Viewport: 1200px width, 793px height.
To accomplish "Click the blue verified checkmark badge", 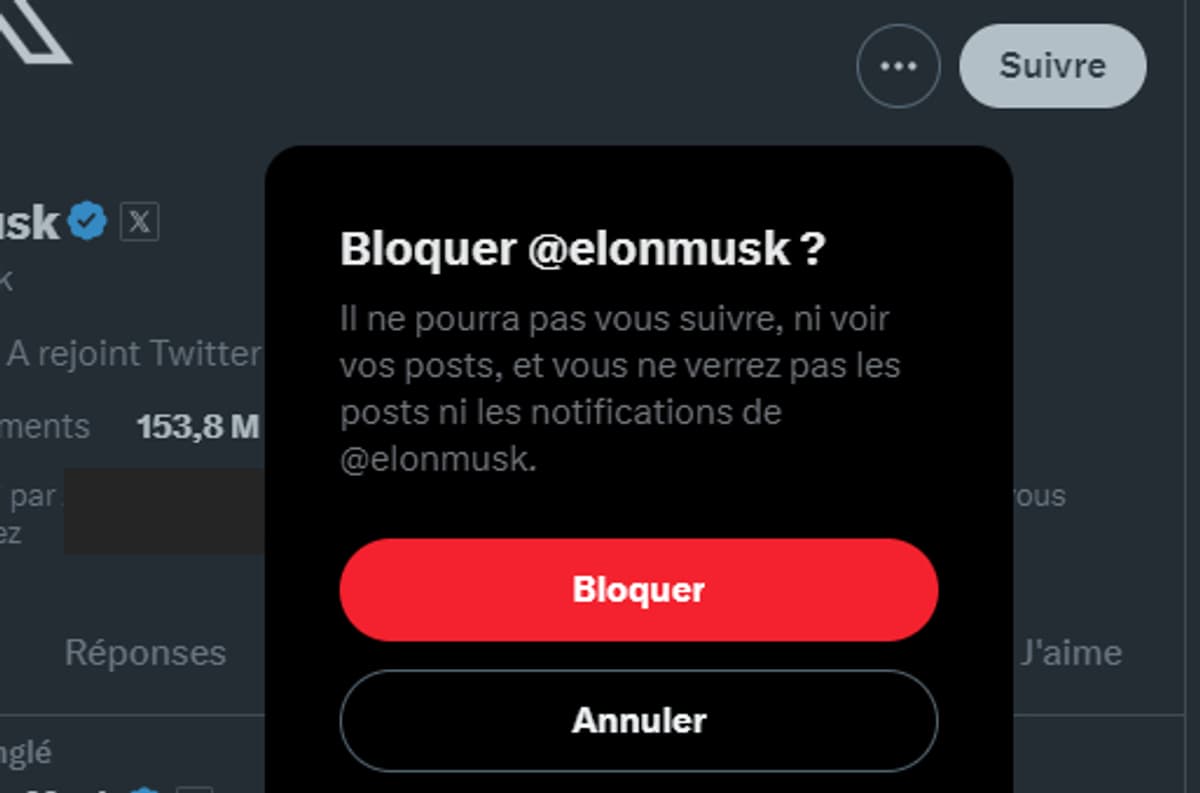I will point(88,221).
